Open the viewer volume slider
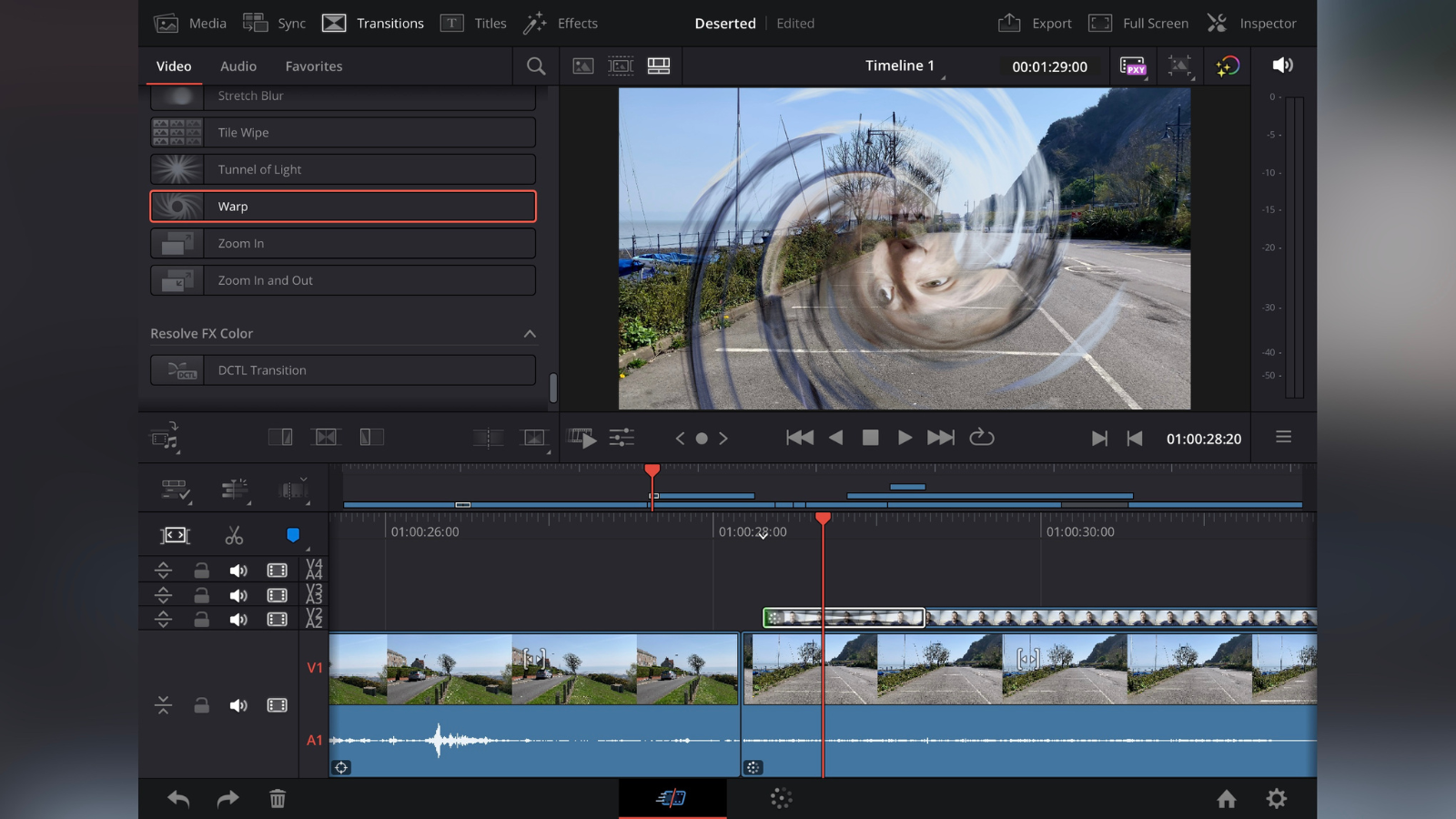Image resolution: width=1456 pixels, height=819 pixels. tap(1282, 66)
